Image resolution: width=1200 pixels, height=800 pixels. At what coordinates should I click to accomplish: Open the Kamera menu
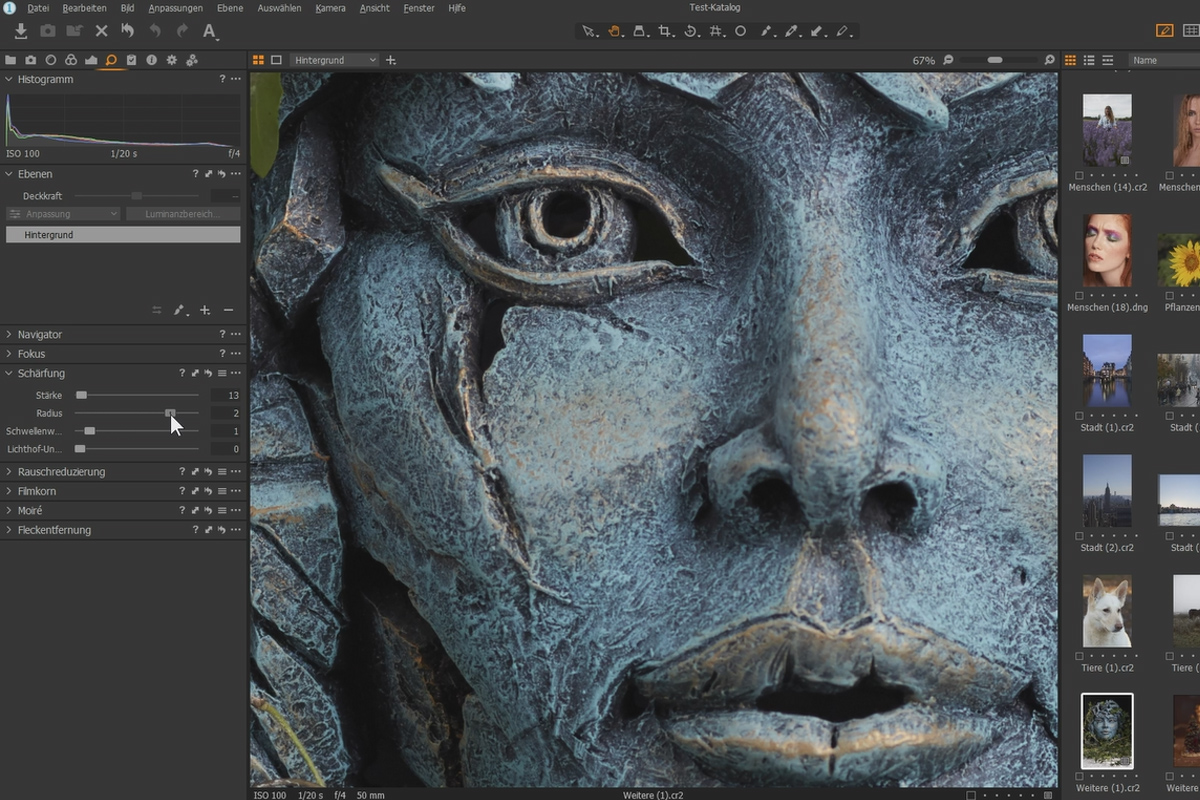point(330,8)
